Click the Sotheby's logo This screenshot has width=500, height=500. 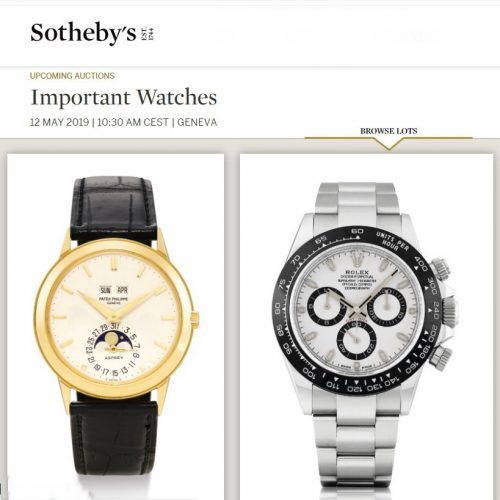point(83,34)
